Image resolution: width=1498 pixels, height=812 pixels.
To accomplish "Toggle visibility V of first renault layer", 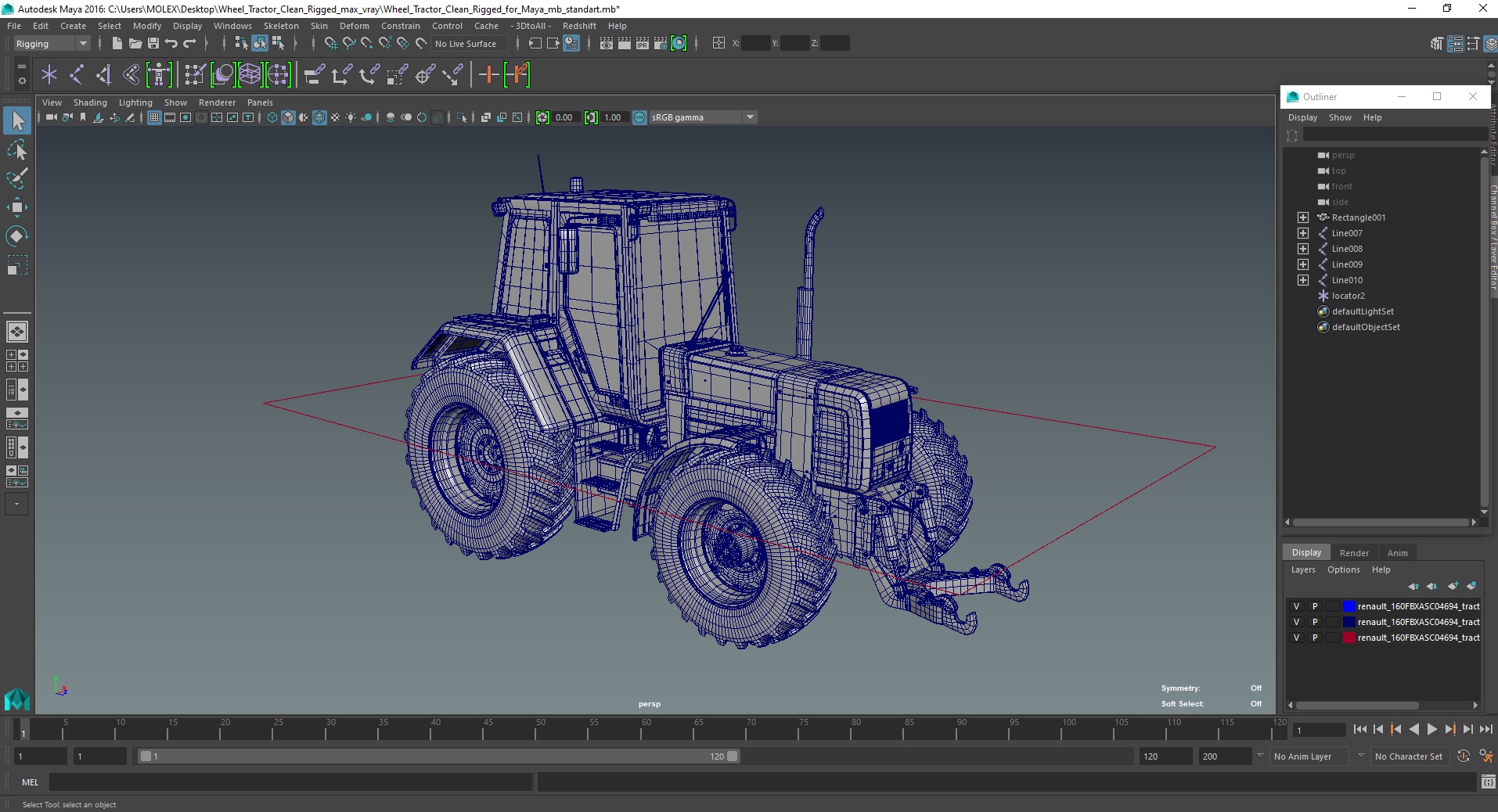I will tap(1296, 606).
